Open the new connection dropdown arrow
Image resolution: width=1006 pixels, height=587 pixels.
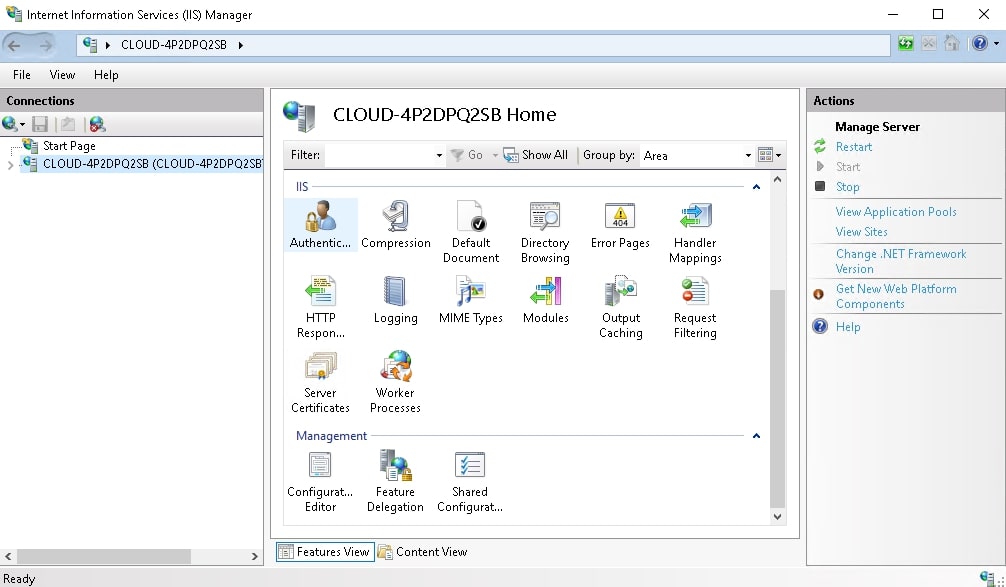pyautogui.click(x=22, y=124)
